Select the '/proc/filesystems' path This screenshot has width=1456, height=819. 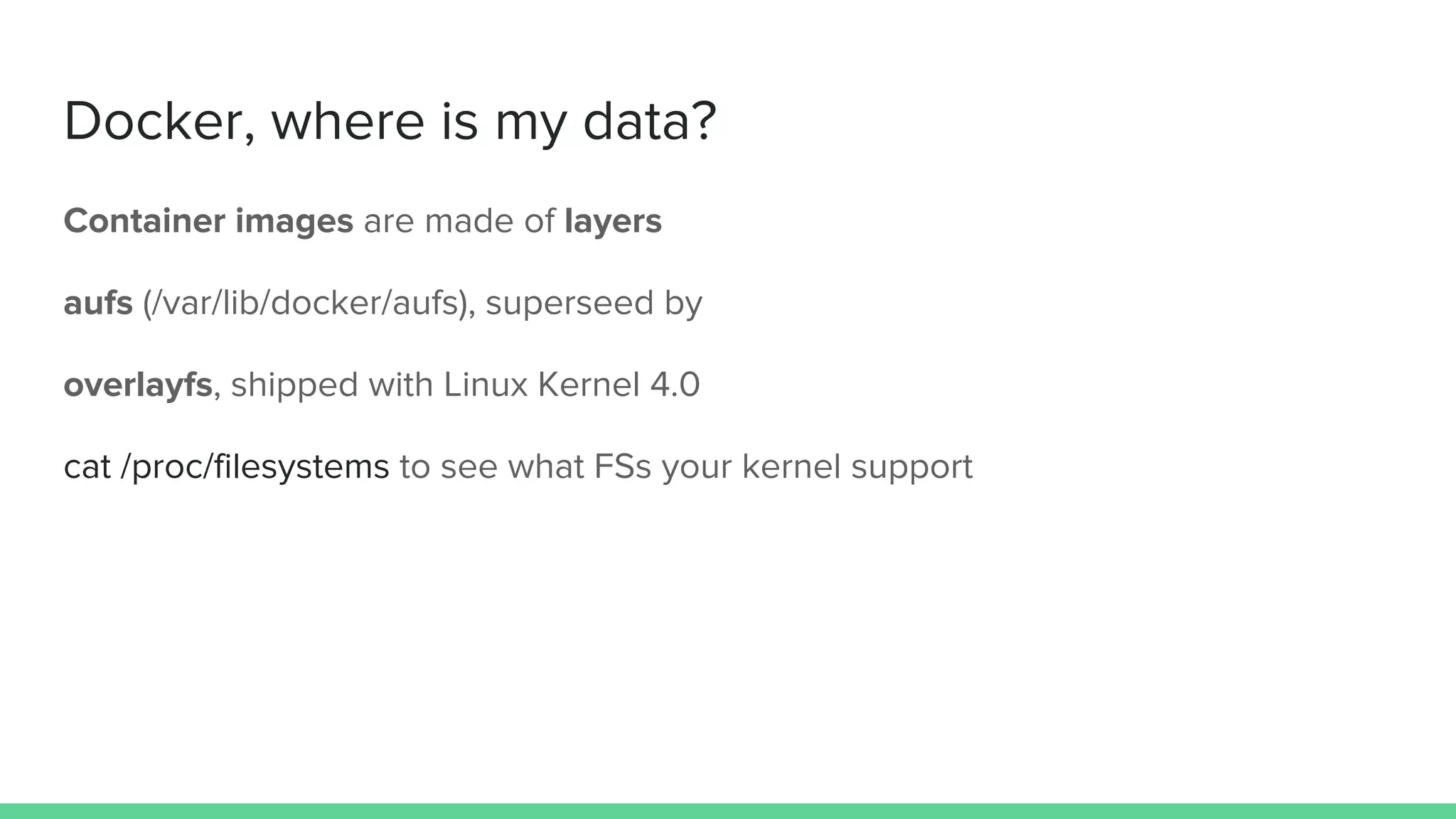coord(255,467)
